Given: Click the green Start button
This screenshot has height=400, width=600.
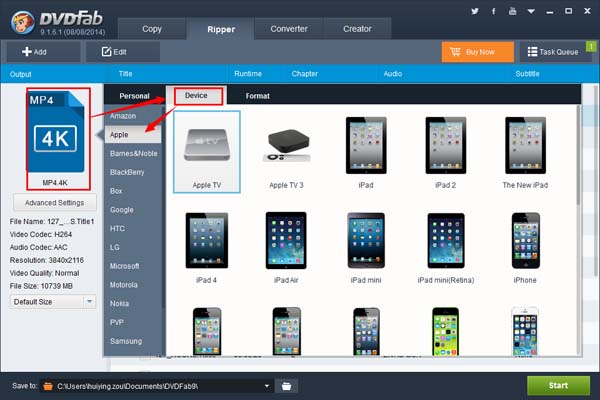Looking at the screenshot, I should pyautogui.click(x=558, y=385).
